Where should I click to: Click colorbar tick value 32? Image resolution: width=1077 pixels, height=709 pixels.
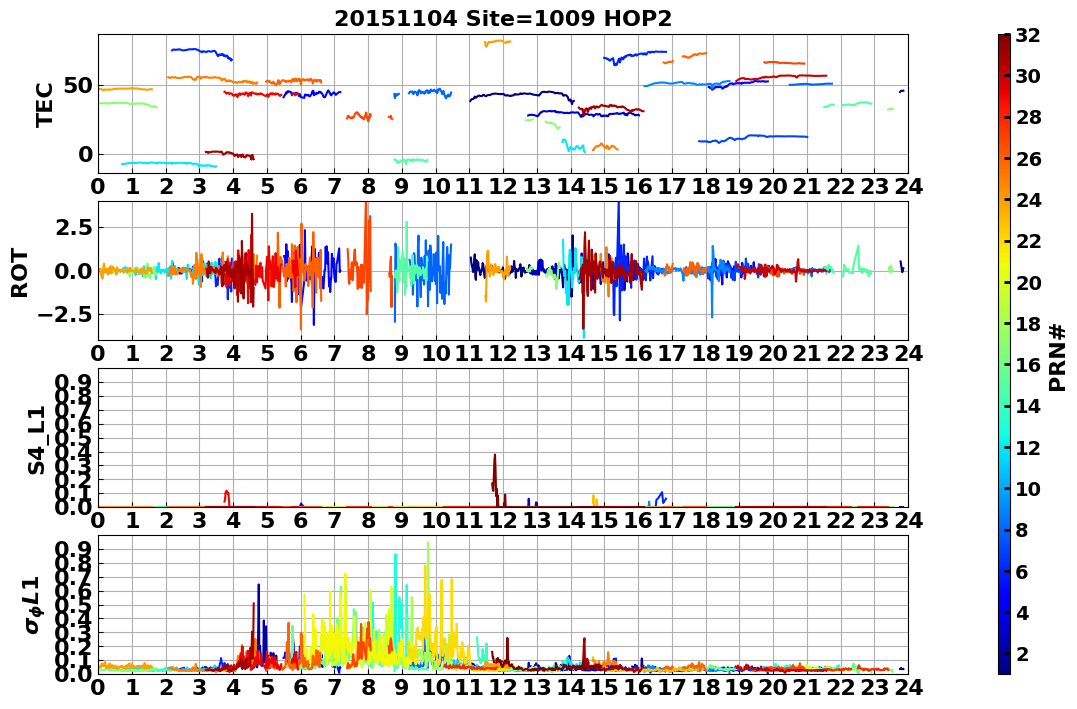click(1028, 35)
